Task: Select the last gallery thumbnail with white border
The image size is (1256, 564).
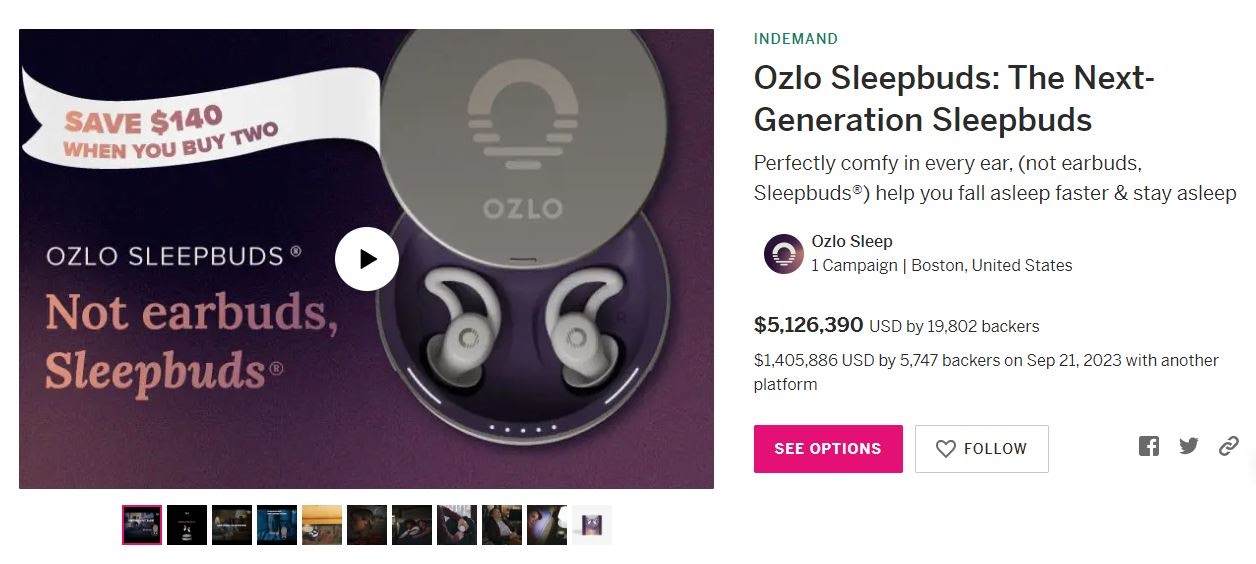Action: (x=592, y=525)
